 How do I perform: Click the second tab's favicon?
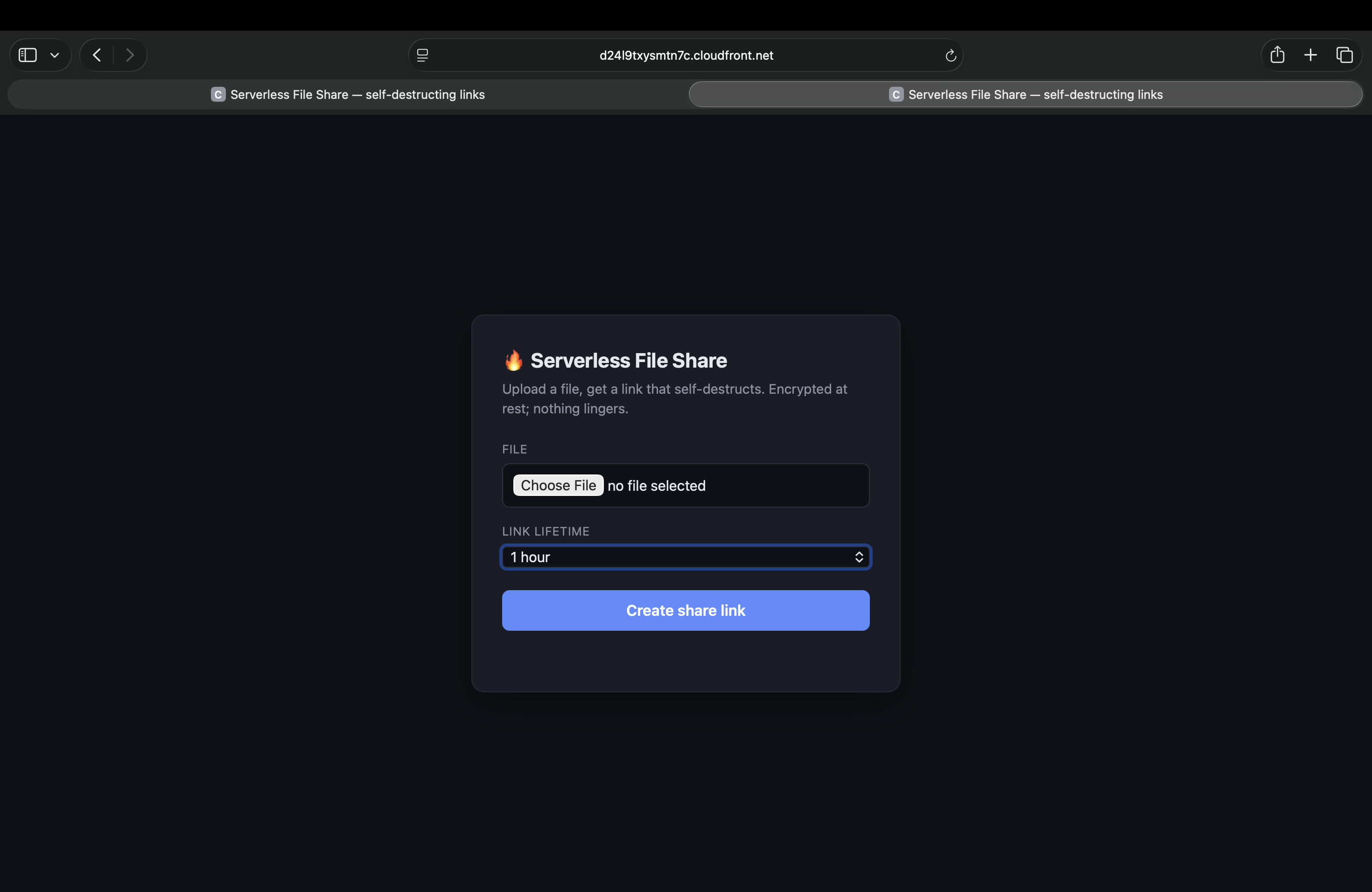tap(896, 95)
